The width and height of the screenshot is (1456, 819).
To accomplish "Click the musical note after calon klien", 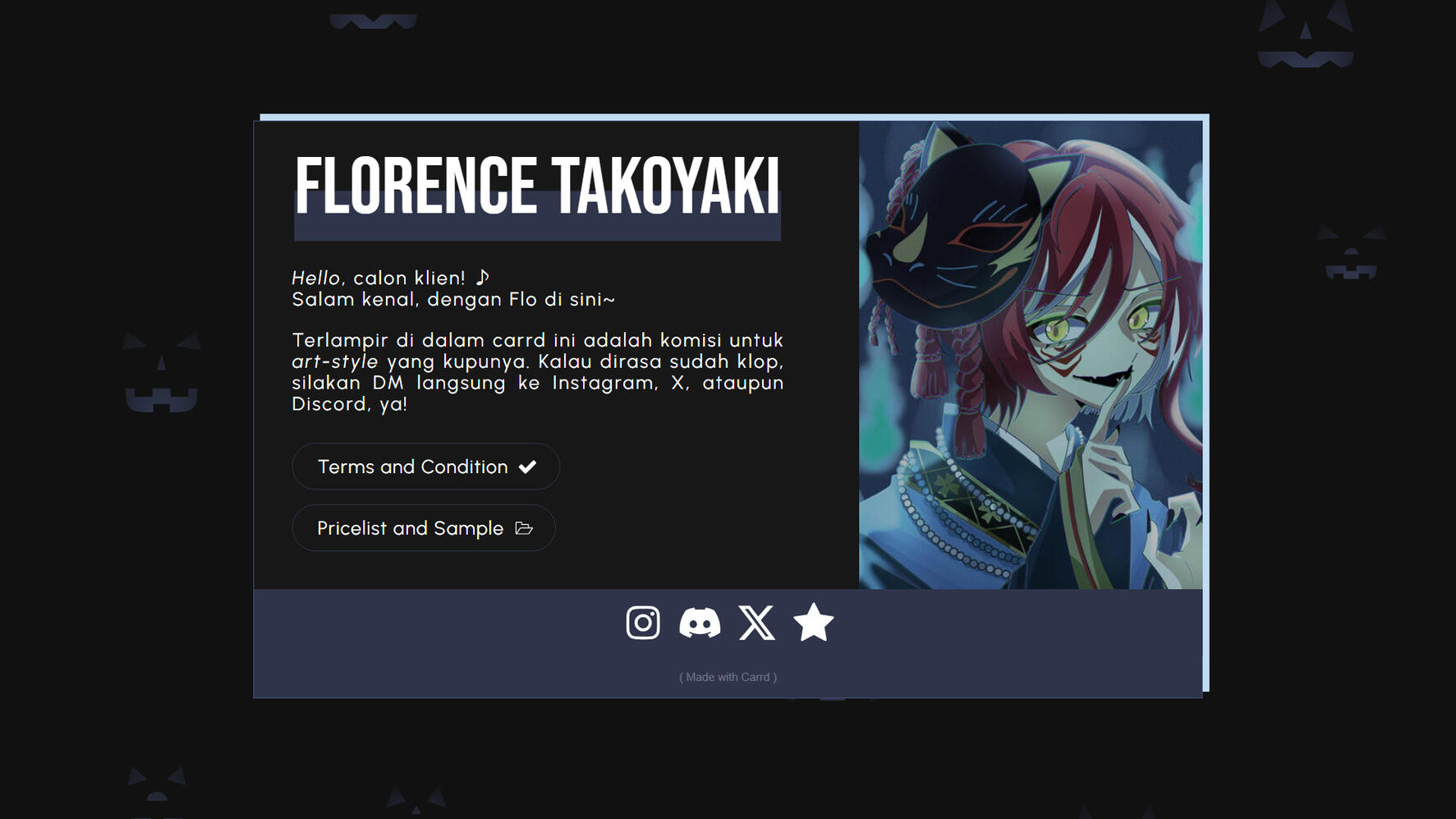I will [x=482, y=277].
